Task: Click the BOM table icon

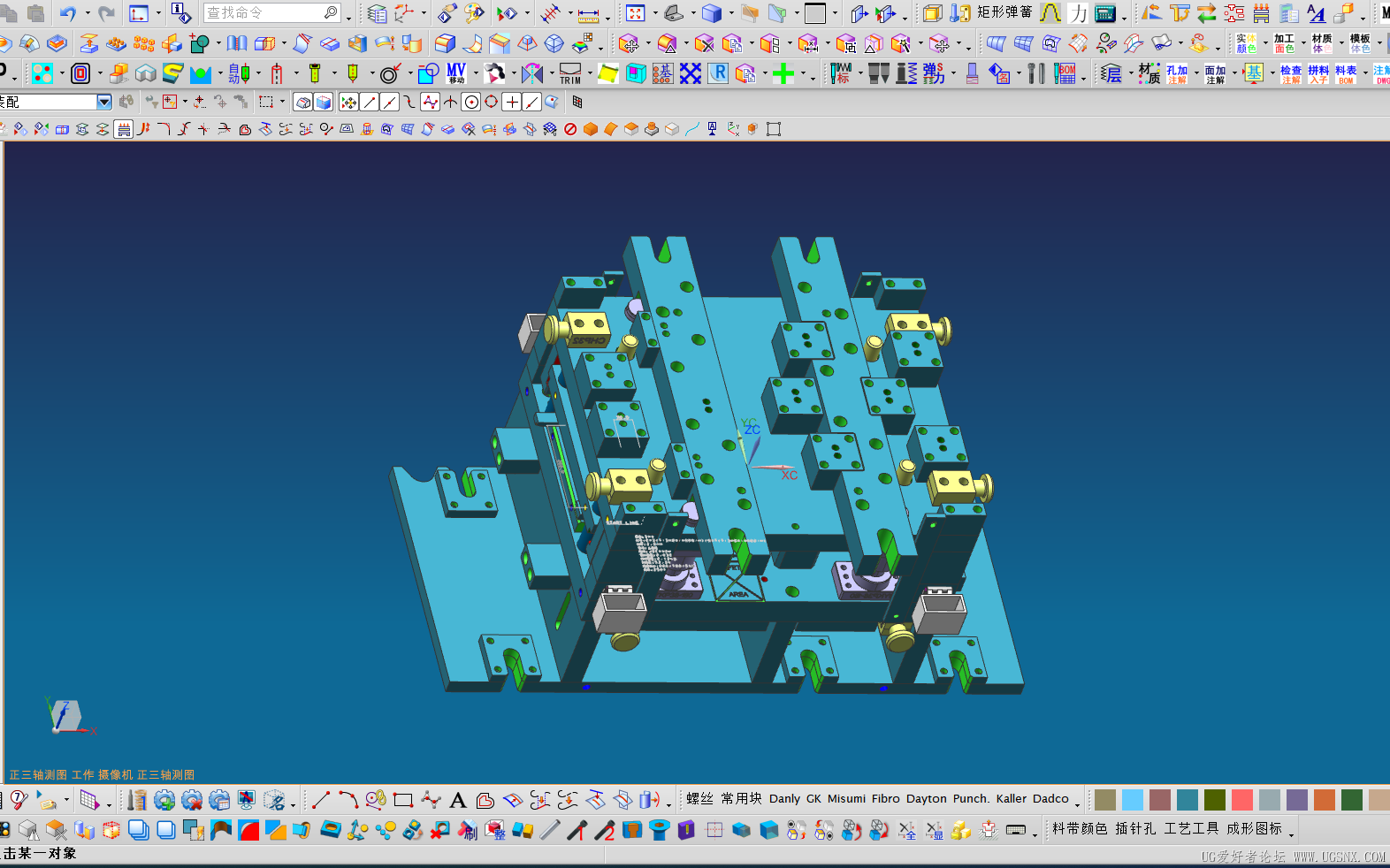Action: [1066, 73]
